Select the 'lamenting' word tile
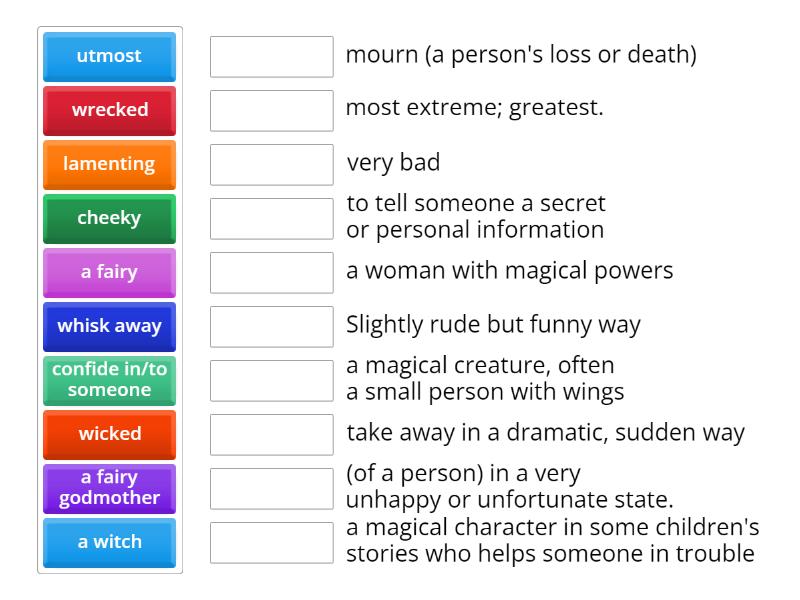This screenshot has width=800, height=600. click(x=109, y=165)
